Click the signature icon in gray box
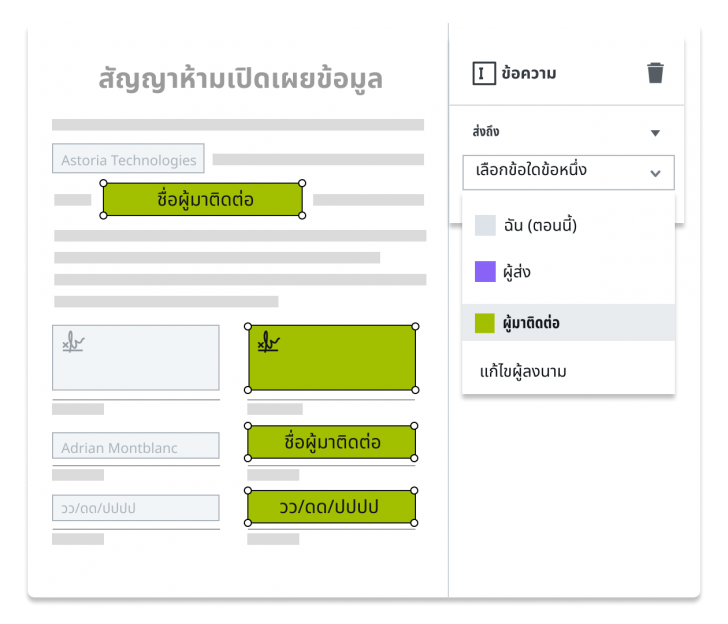The height and width of the screenshot is (624, 728). click(73, 342)
